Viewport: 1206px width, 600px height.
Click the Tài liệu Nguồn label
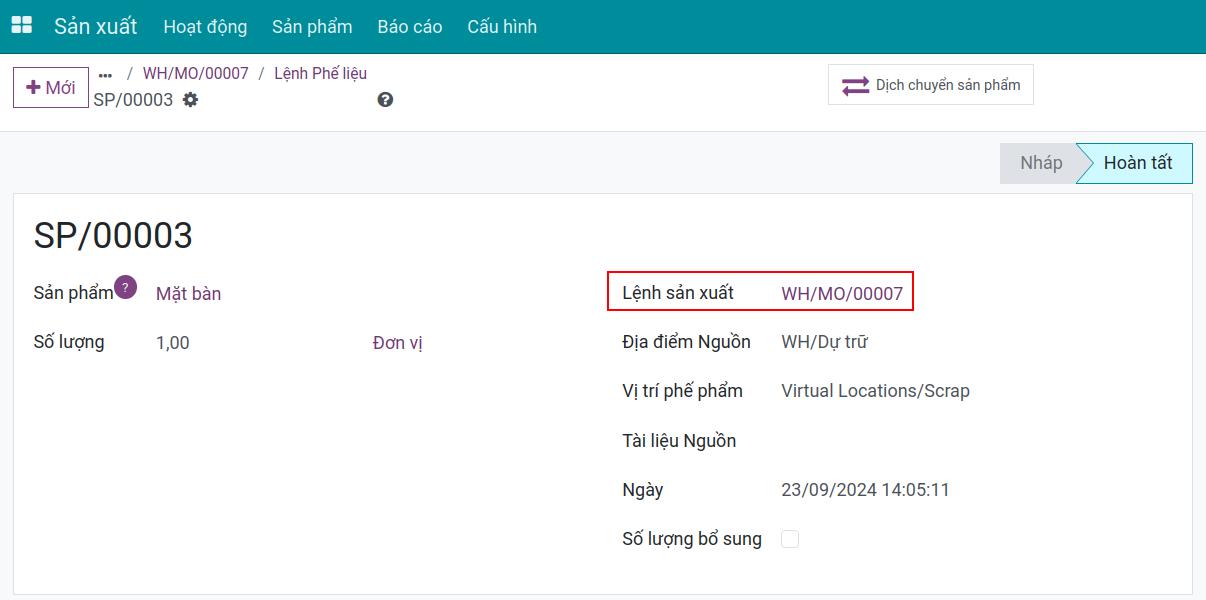pos(679,441)
